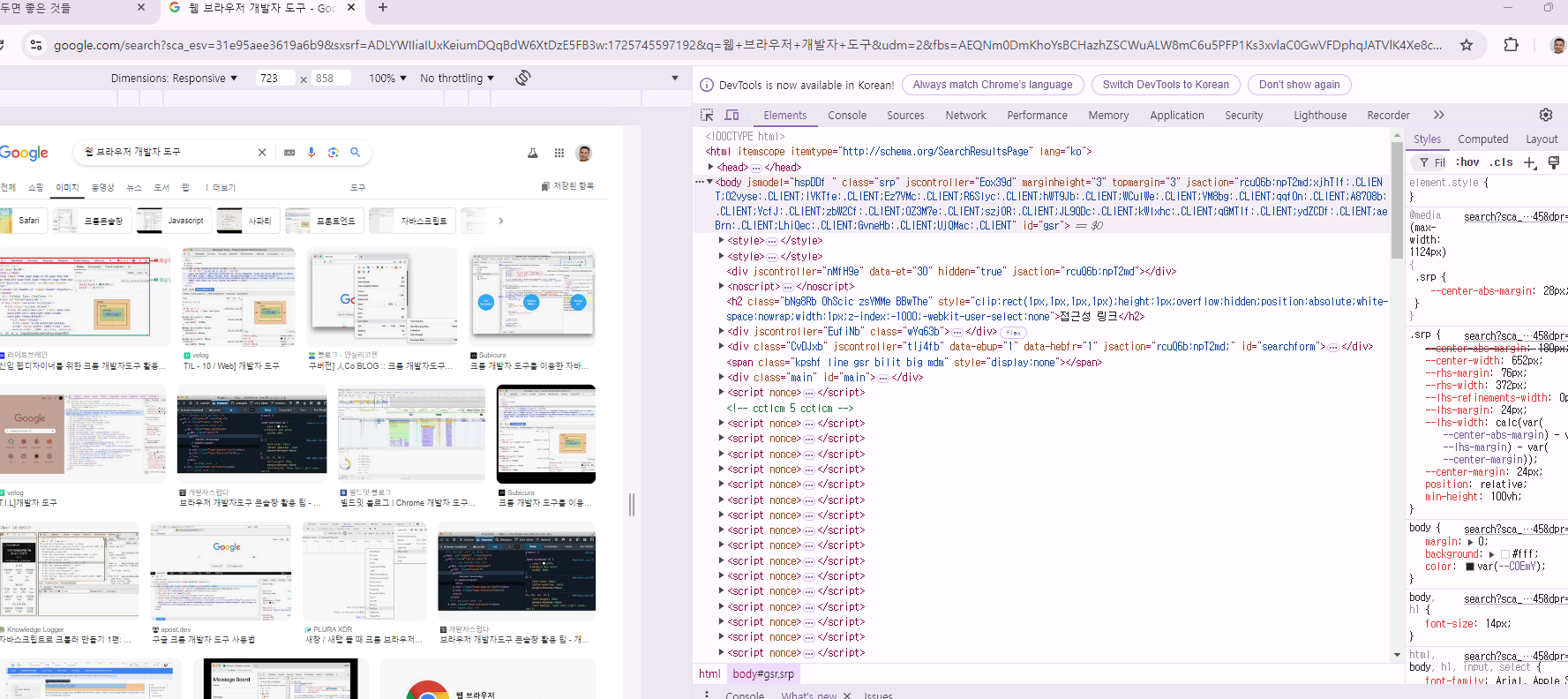The image size is (1568, 699).
Task: Toggle the .cls element classes panel
Action: pyautogui.click(x=1501, y=162)
